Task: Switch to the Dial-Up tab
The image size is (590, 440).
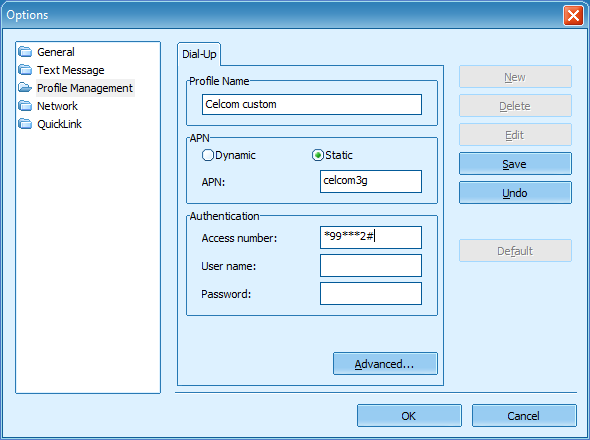Action: pos(199,54)
